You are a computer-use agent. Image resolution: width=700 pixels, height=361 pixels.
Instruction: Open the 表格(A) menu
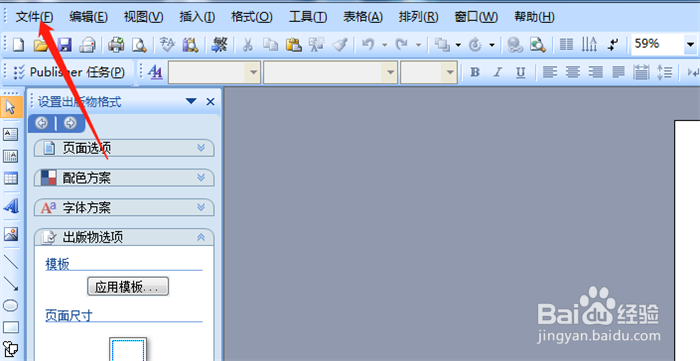click(x=363, y=17)
